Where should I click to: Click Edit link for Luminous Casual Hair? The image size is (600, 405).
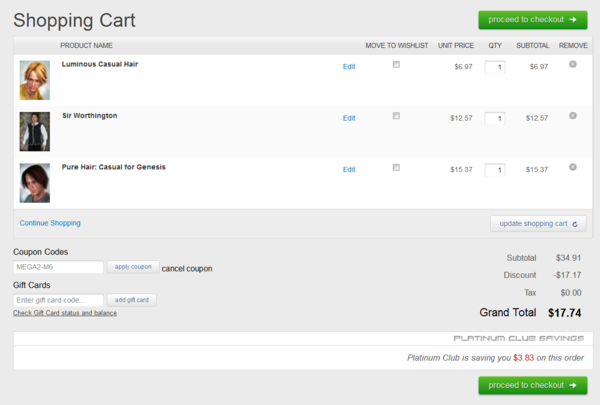[x=349, y=67]
